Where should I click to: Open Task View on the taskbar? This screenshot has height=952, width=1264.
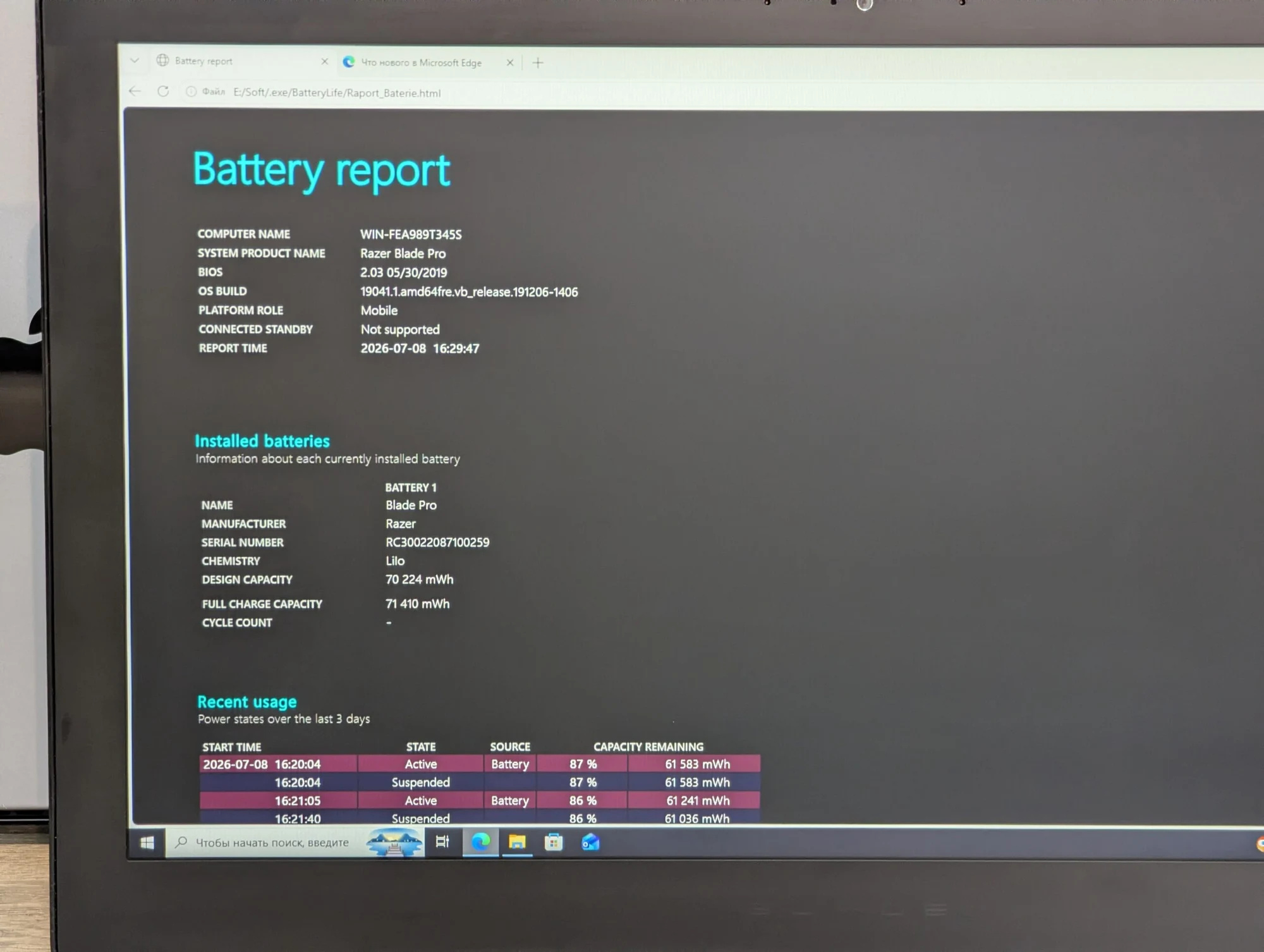[442, 841]
